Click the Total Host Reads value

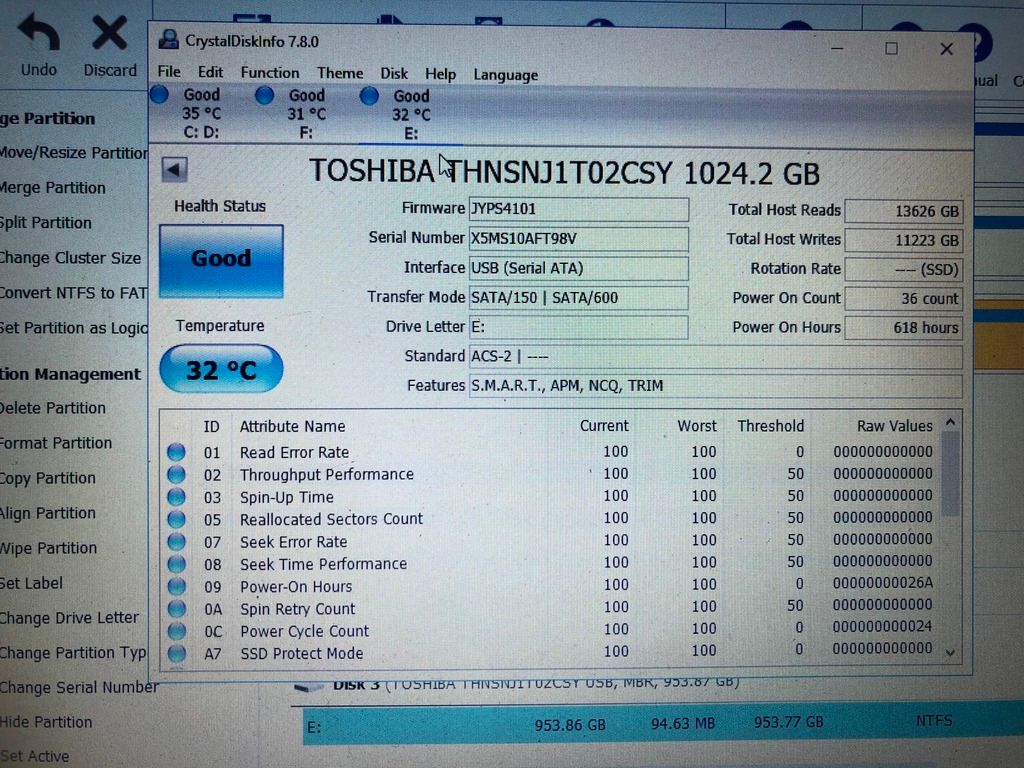pyautogui.click(x=904, y=212)
